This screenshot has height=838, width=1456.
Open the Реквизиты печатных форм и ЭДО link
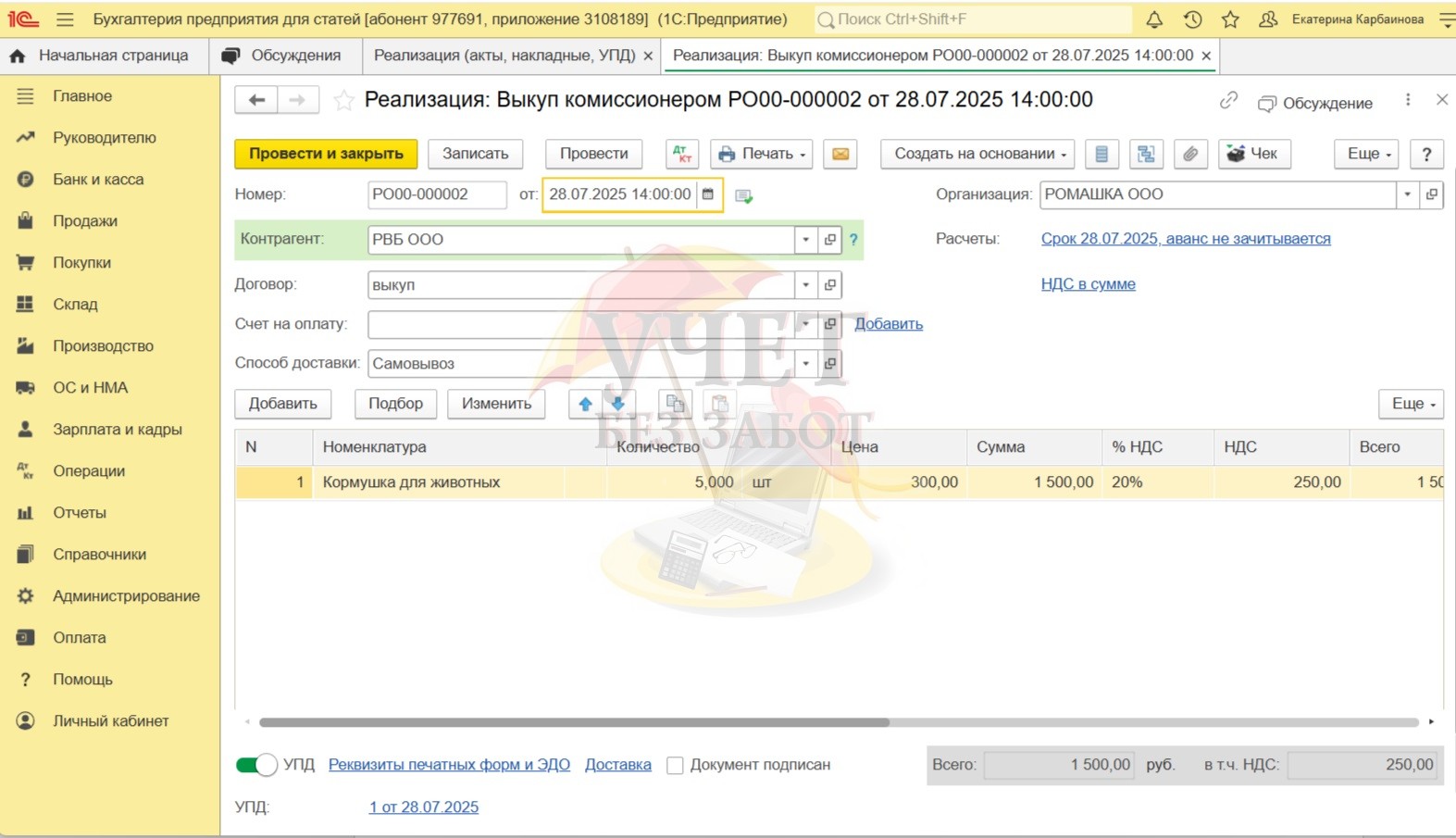pos(449,765)
